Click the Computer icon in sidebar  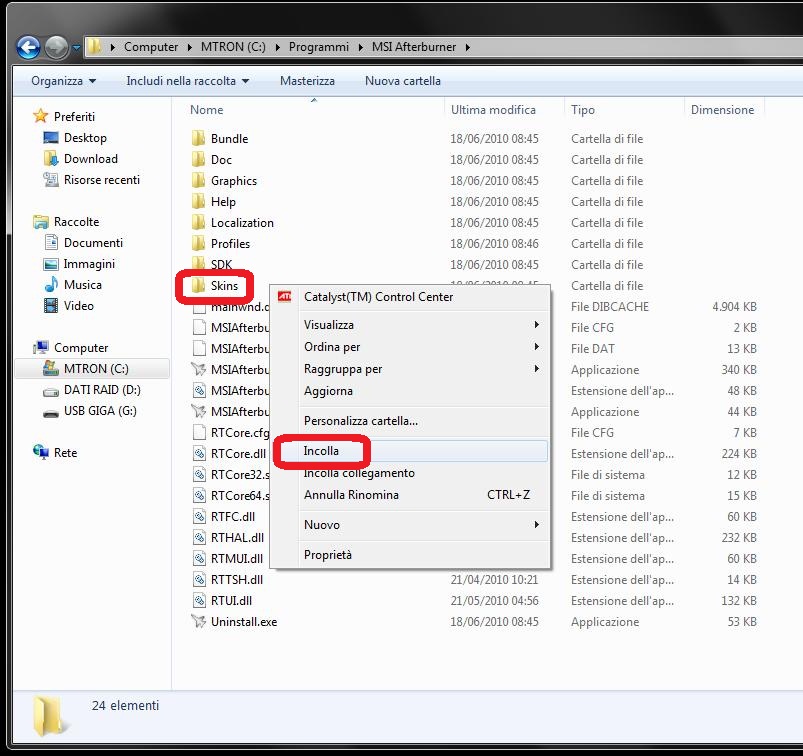[x=40, y=347]
